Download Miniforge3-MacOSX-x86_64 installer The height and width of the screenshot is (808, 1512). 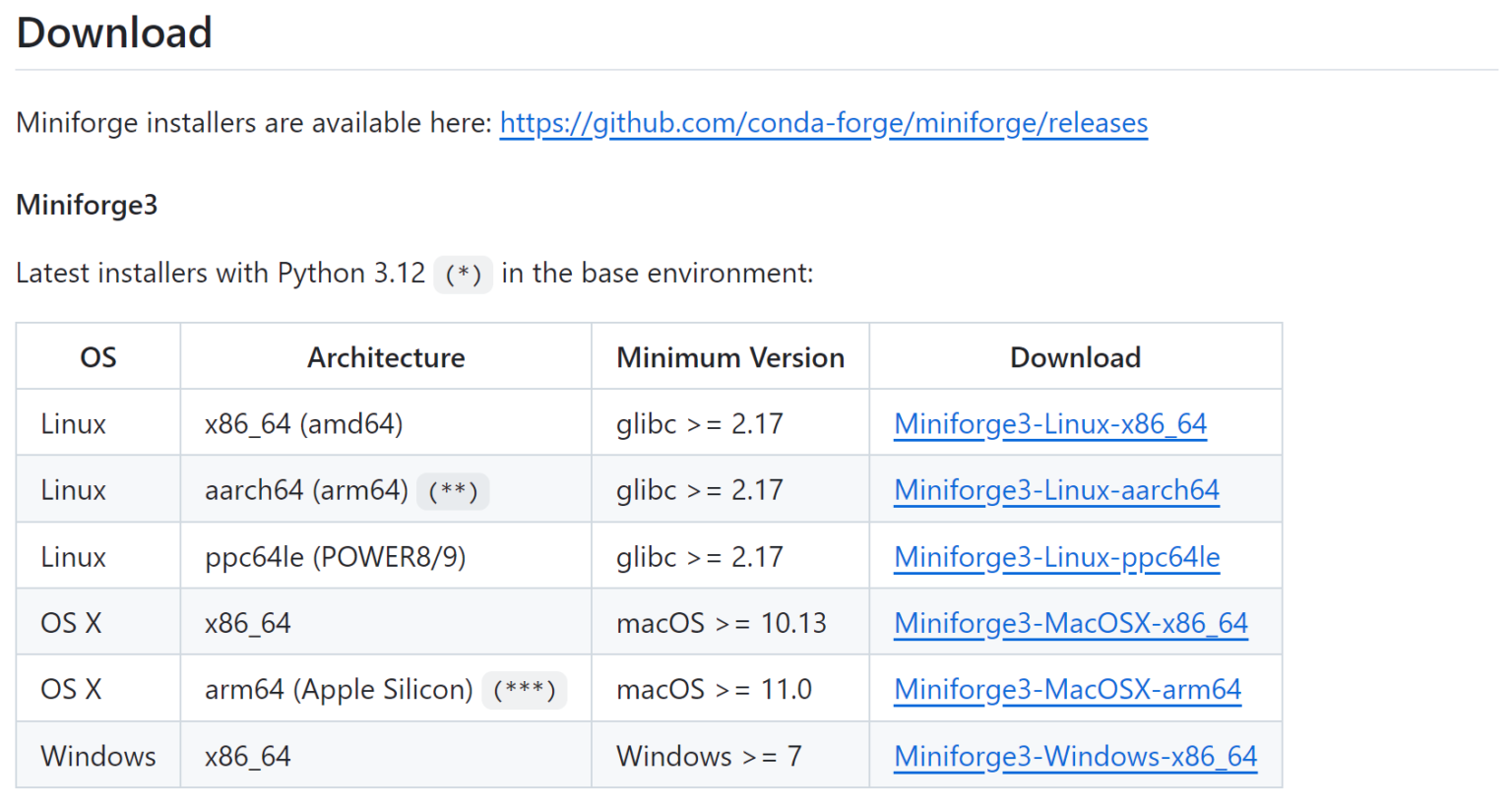1070,622
